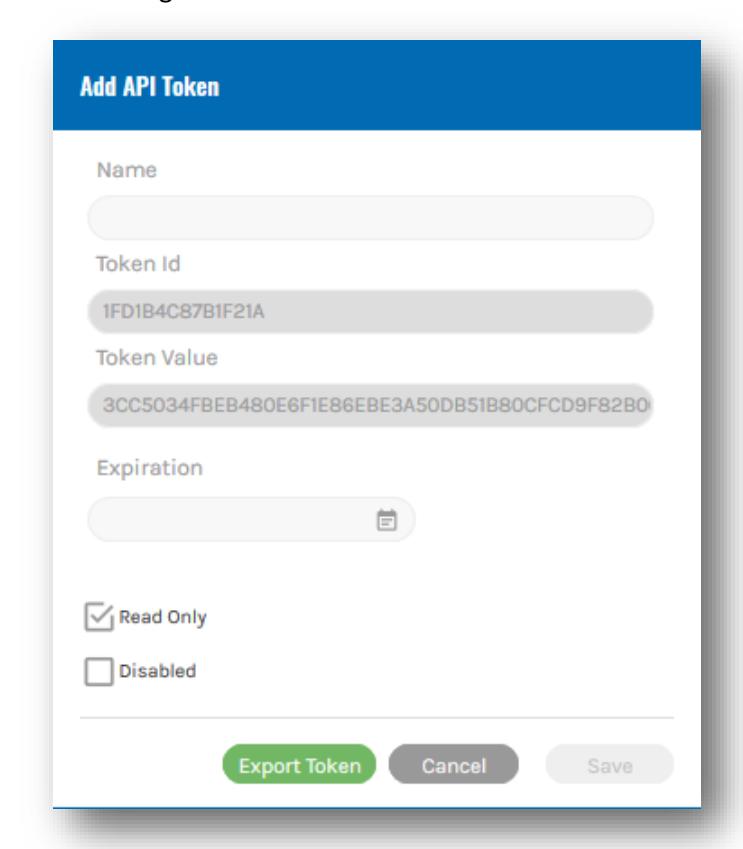Viewport: 743px width, 849px height.
Task: Click the Disabled label text
Action: 158,671
